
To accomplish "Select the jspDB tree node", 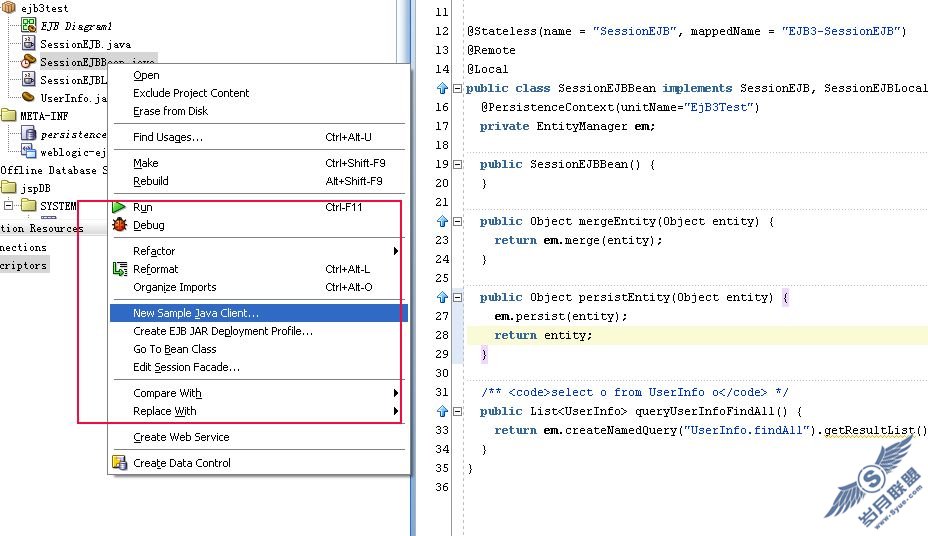I will (x=36, y=189).
